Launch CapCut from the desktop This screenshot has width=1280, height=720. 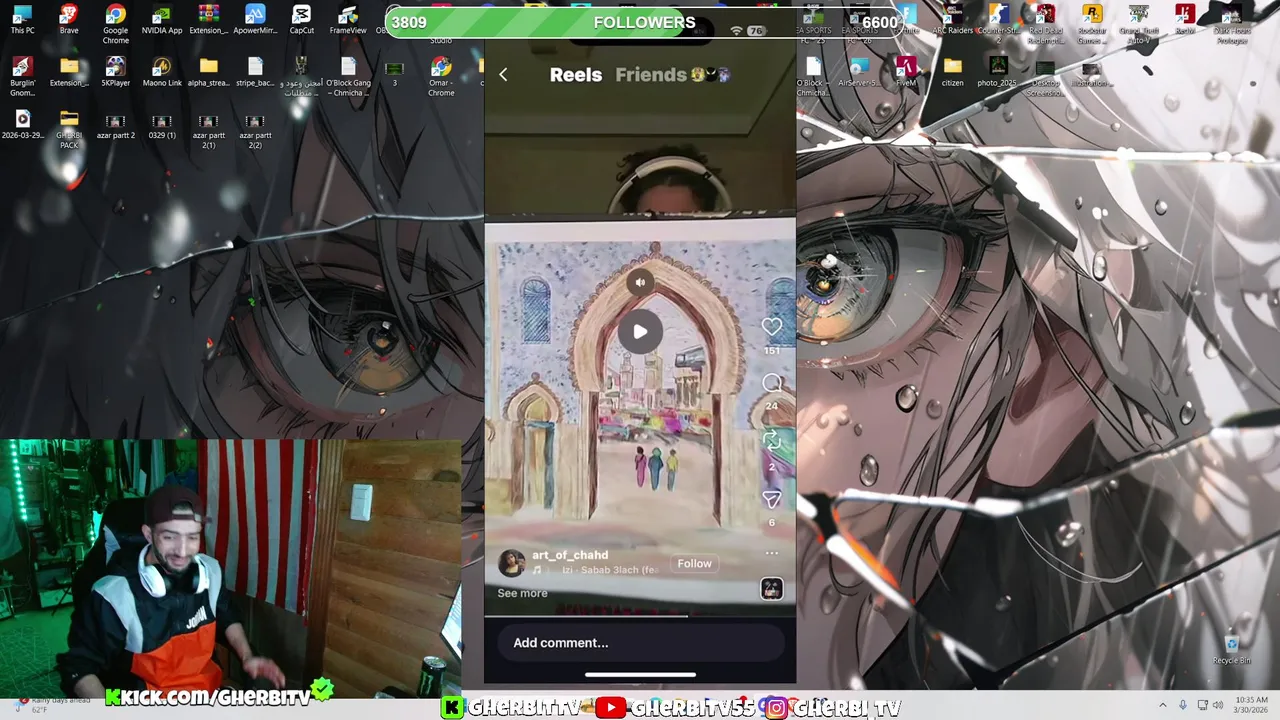click(x=301, y=20)
